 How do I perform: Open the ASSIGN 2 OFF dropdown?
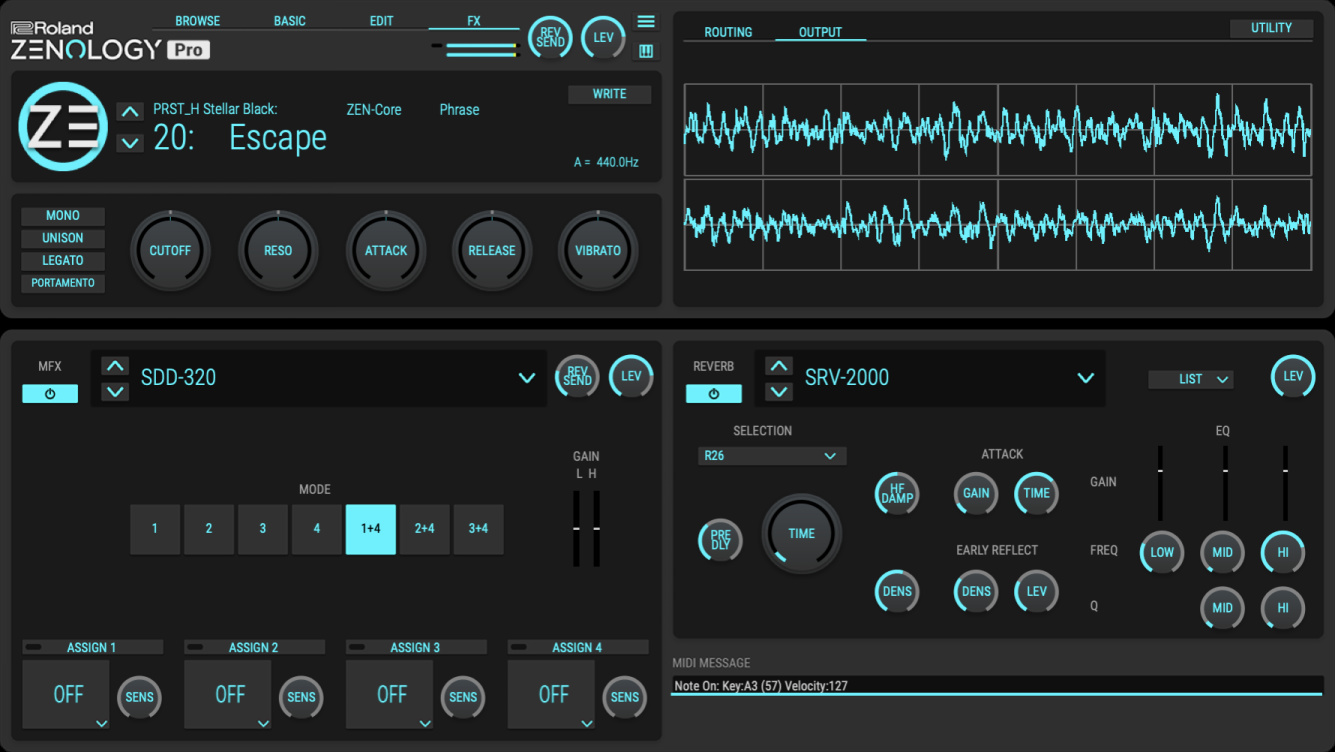point(230,694)
